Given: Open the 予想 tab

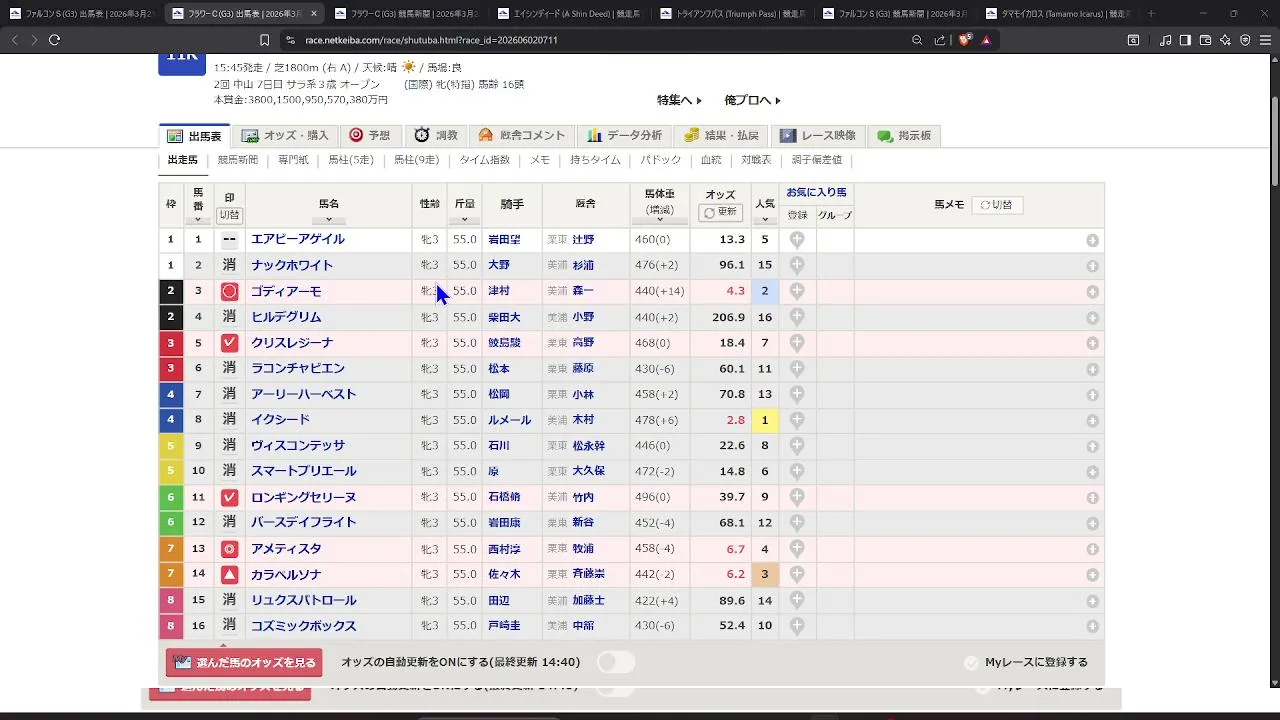Looking at the screenshot, I should [x=370, y=136].
